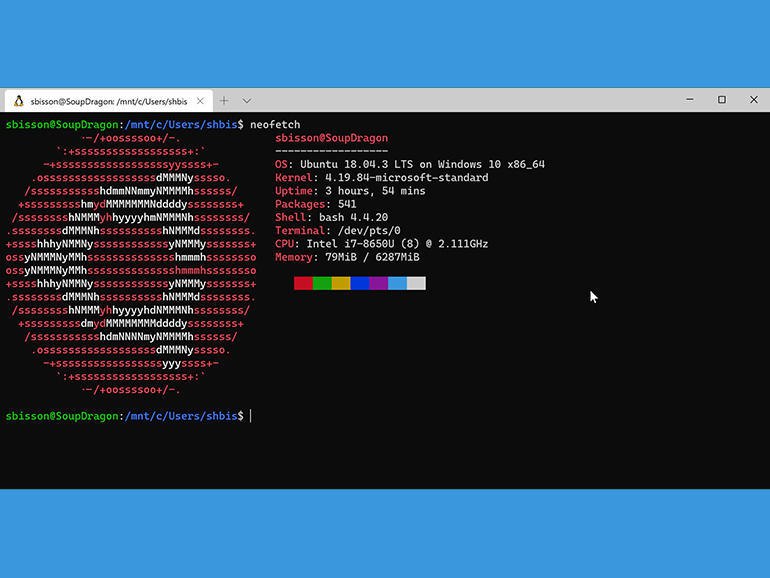
Task: Click the green neofetch color block
Action: (x=322, y=283)
